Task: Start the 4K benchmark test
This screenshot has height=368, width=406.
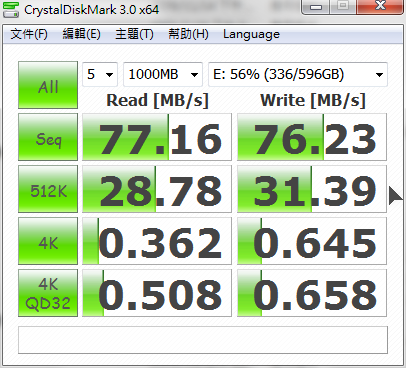Action: (48, 241)
